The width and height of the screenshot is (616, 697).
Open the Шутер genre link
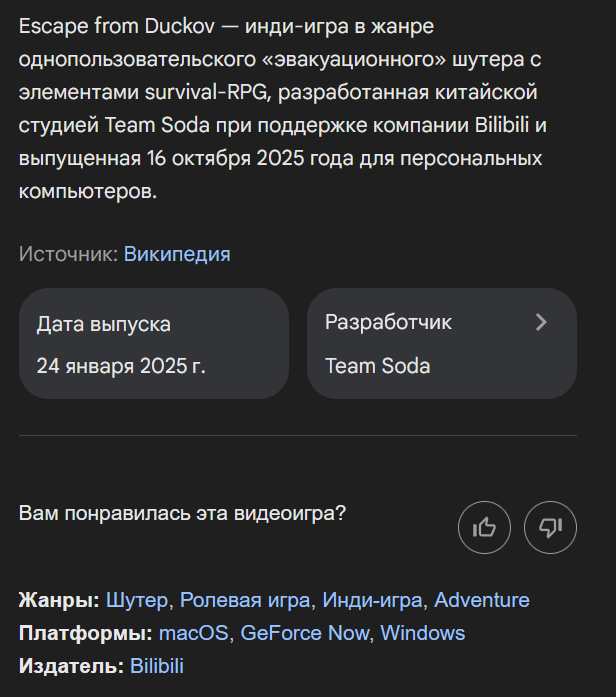(137, 600)
